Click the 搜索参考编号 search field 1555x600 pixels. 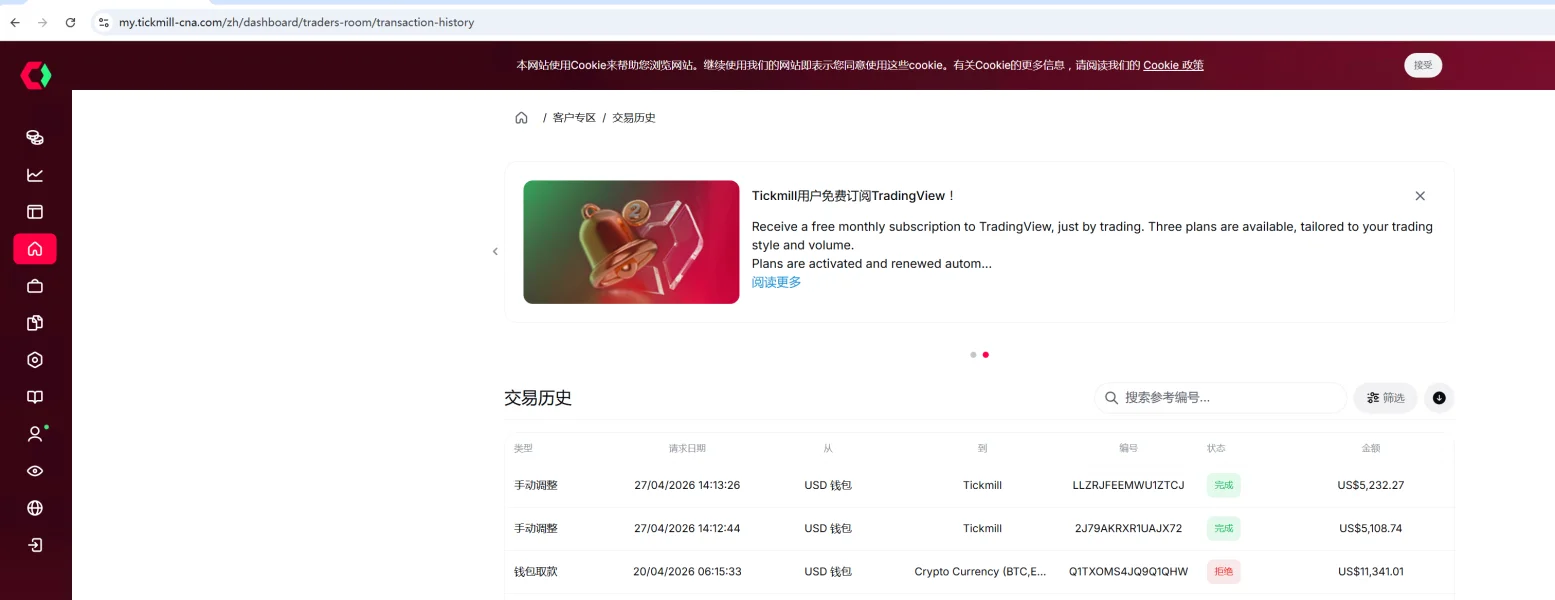[x=1220, y=398]
